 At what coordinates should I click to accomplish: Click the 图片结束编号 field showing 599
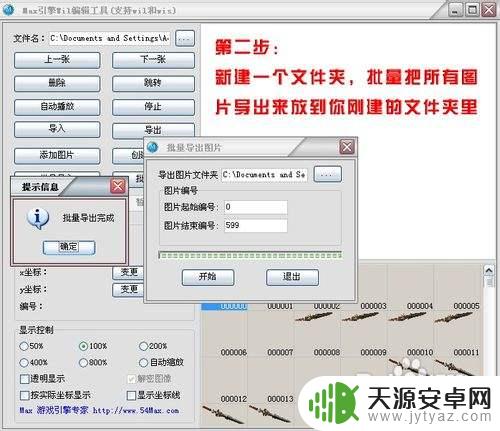256,226
